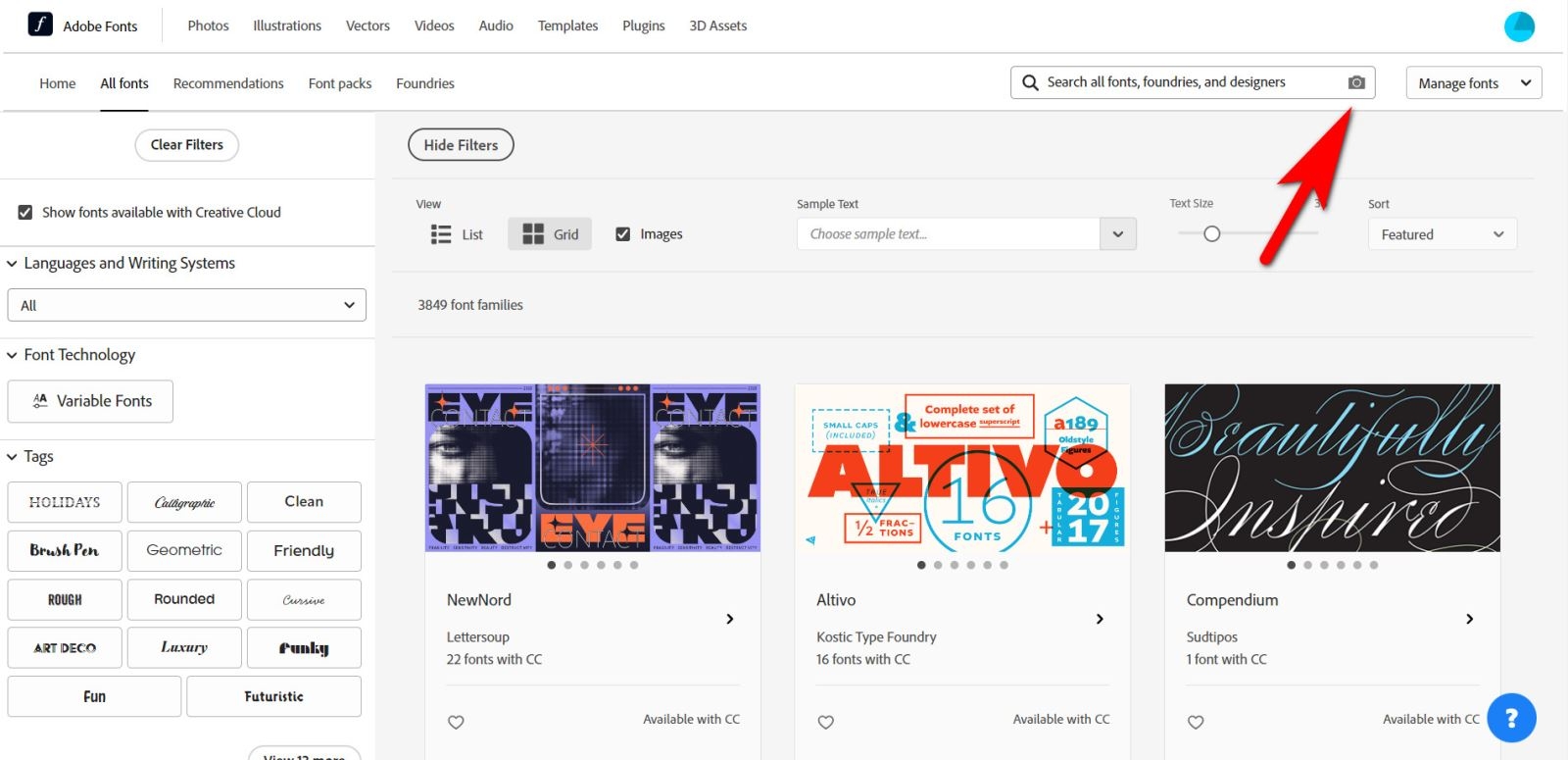This screenshot has height=760, width=1568.
Task: Click the Text Size slider handle
Action: click(1211, 233)
